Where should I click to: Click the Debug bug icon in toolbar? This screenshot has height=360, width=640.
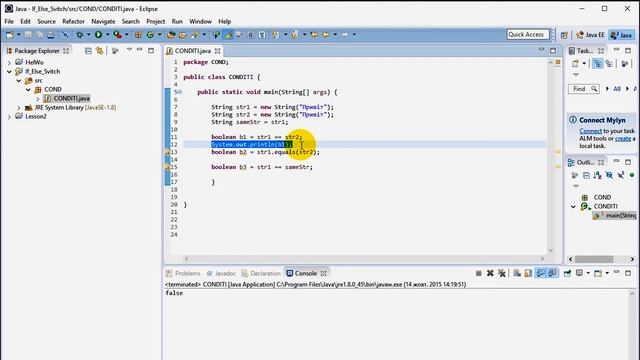(x=79, y=35)
